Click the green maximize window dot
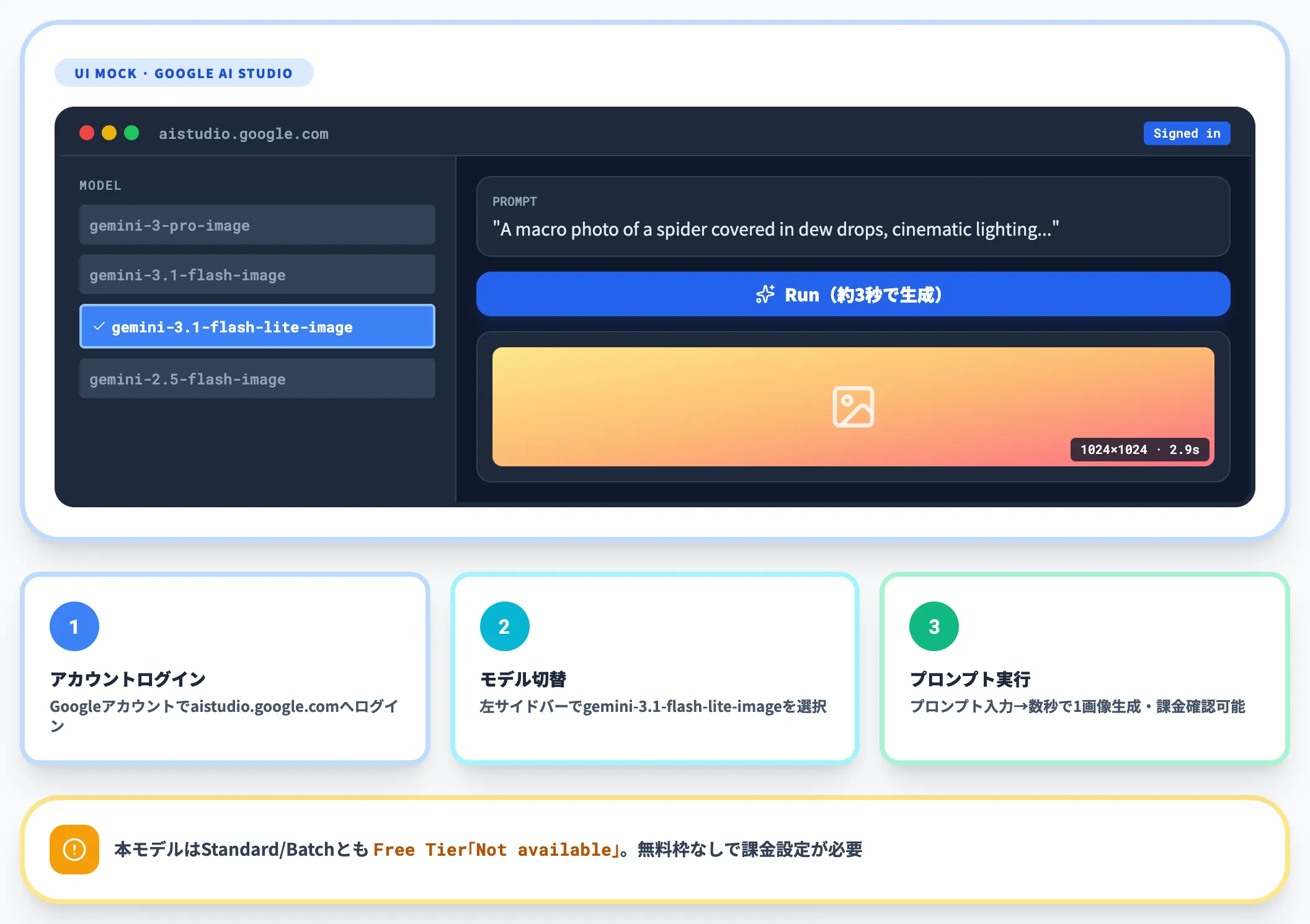Image resolution: width=1310 pixels, height=924 pixels. 131,133
